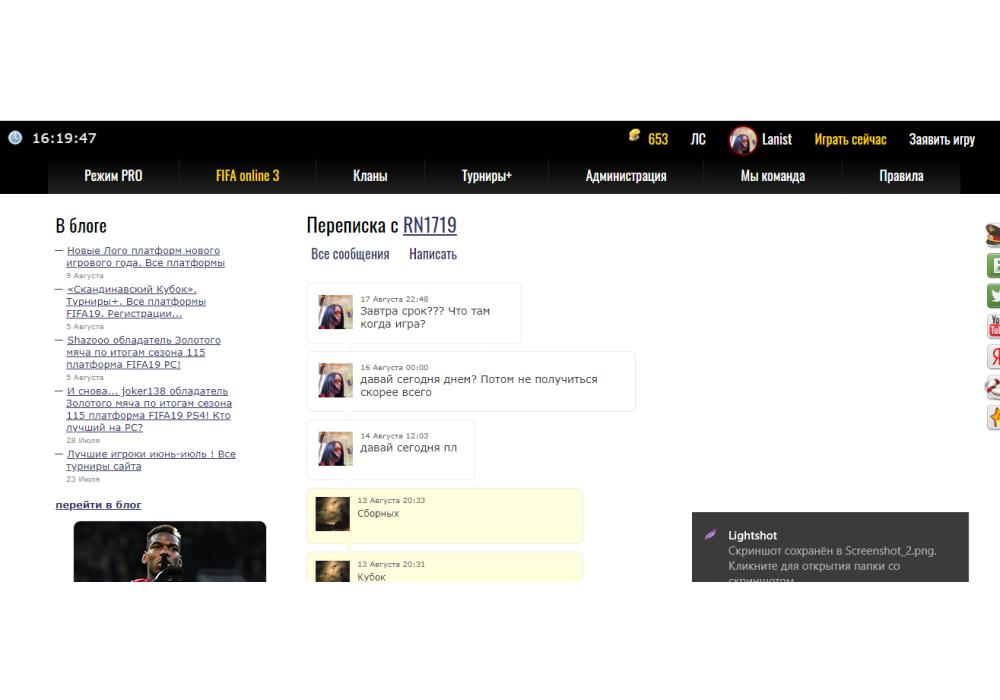
Task: Open the FIFA online 3 menu item
Action: tap(247, 176)
